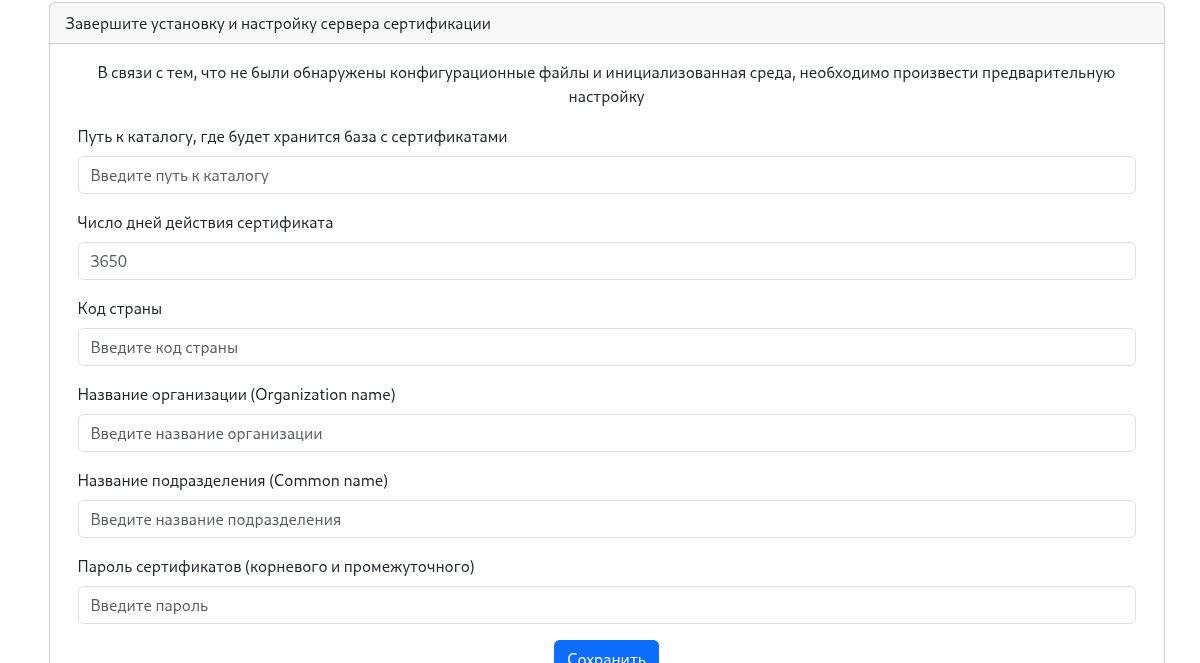
Task: Click the Common name input field
Action: 606,519
